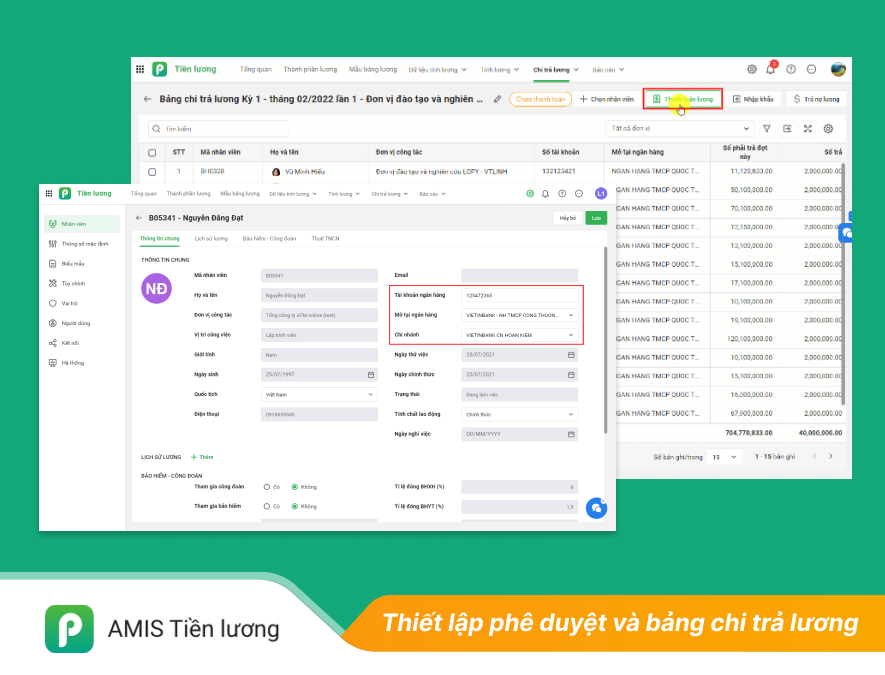
Task: Switch to Bảo hiểm - Công đoàn tab
Action: [x=269, y=239]
